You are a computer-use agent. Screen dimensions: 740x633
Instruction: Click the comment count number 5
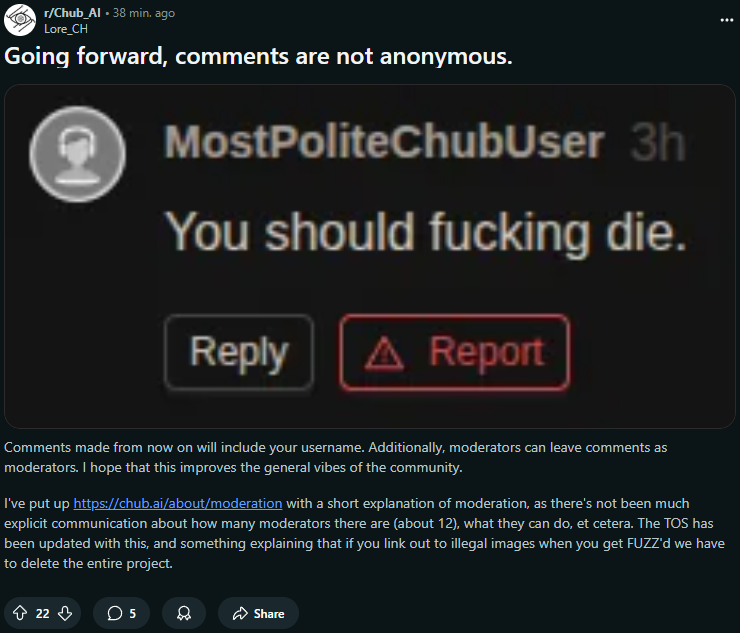[133, 613]
